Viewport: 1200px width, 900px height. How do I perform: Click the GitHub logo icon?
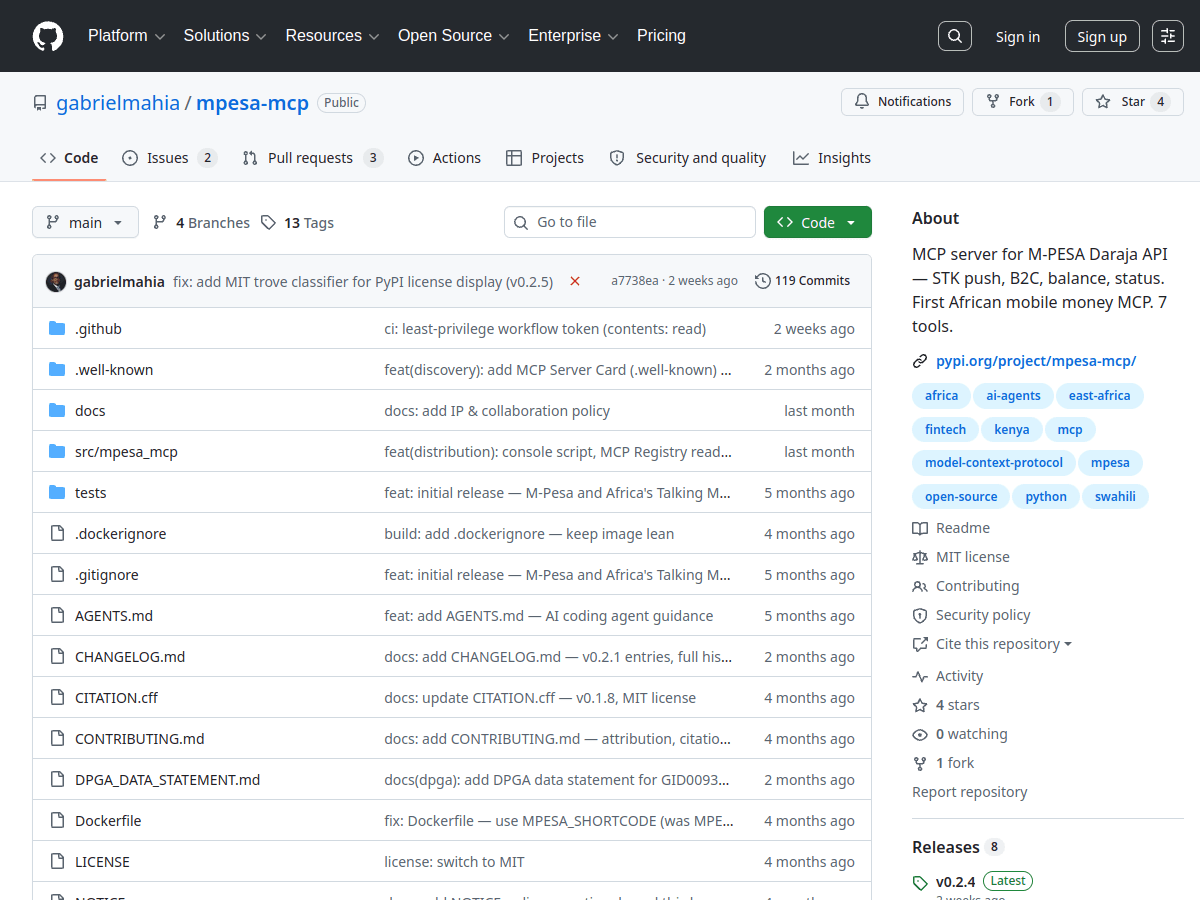point(48,36)
